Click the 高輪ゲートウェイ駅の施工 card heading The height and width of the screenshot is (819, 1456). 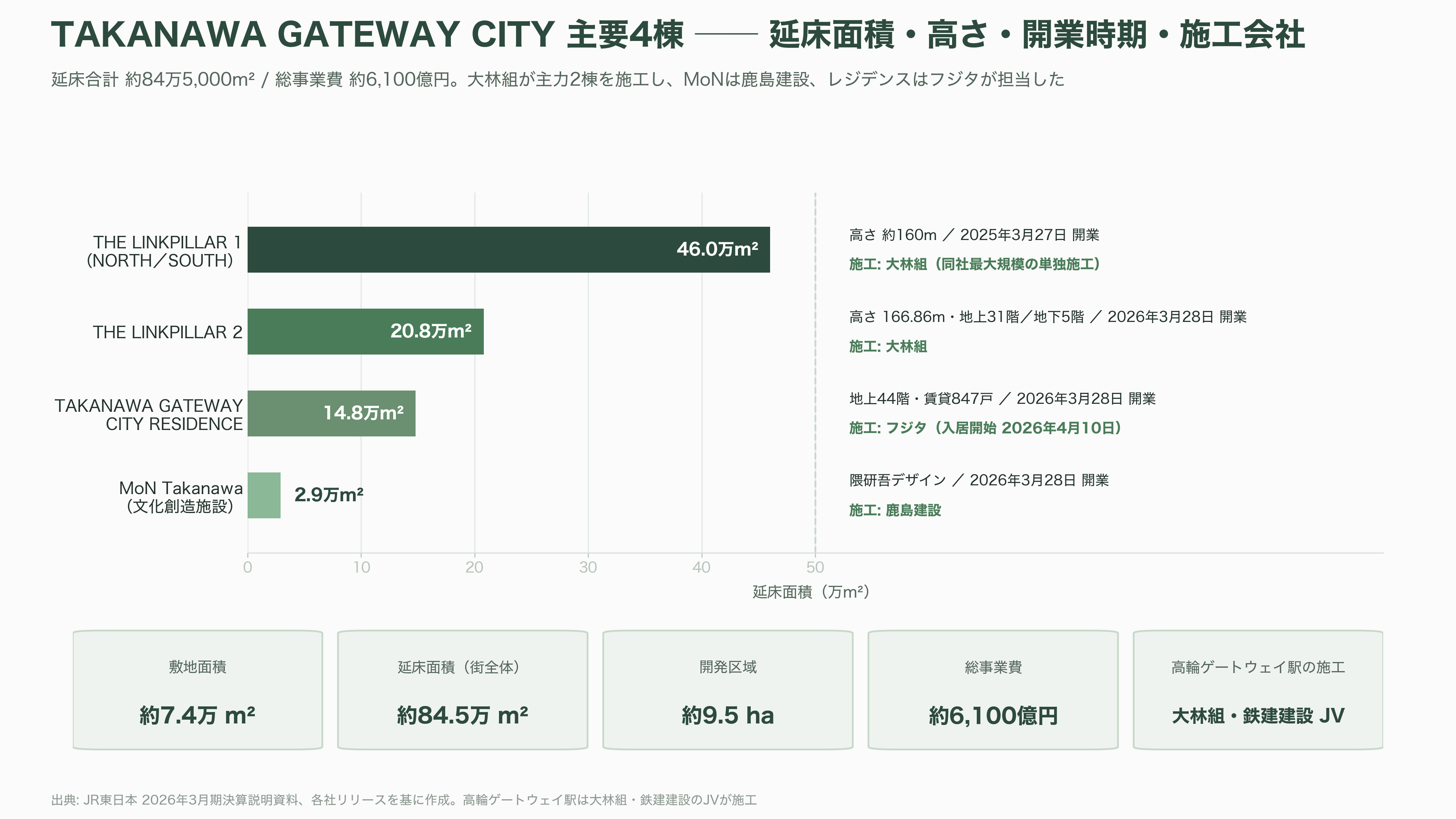pyautogui.click(x=1258, y=667)
